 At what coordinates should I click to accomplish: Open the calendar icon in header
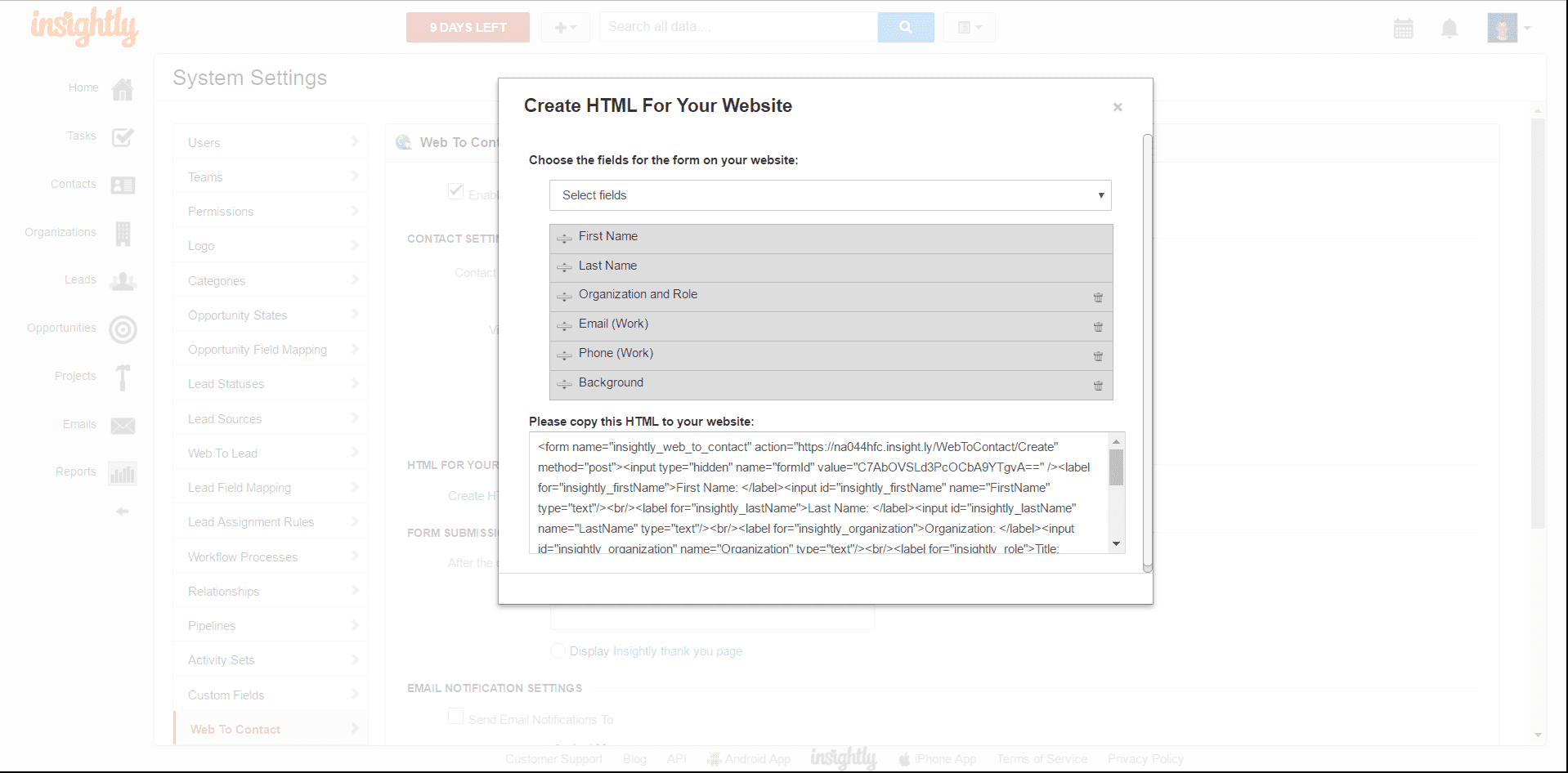[1404, 29]
